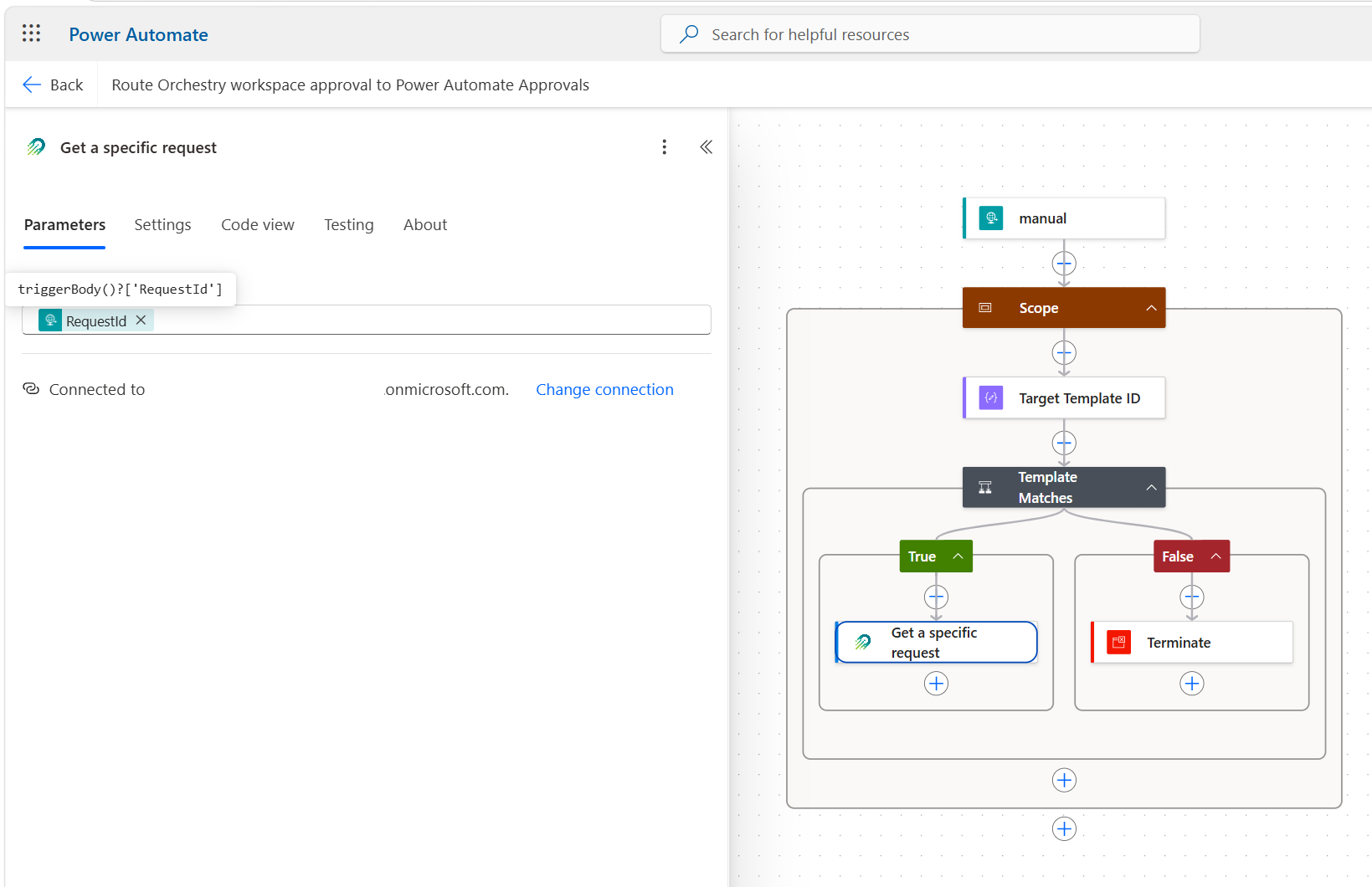Click the Target Template ID variable icon
1372x887 pixels.
[x=991, y=398]
